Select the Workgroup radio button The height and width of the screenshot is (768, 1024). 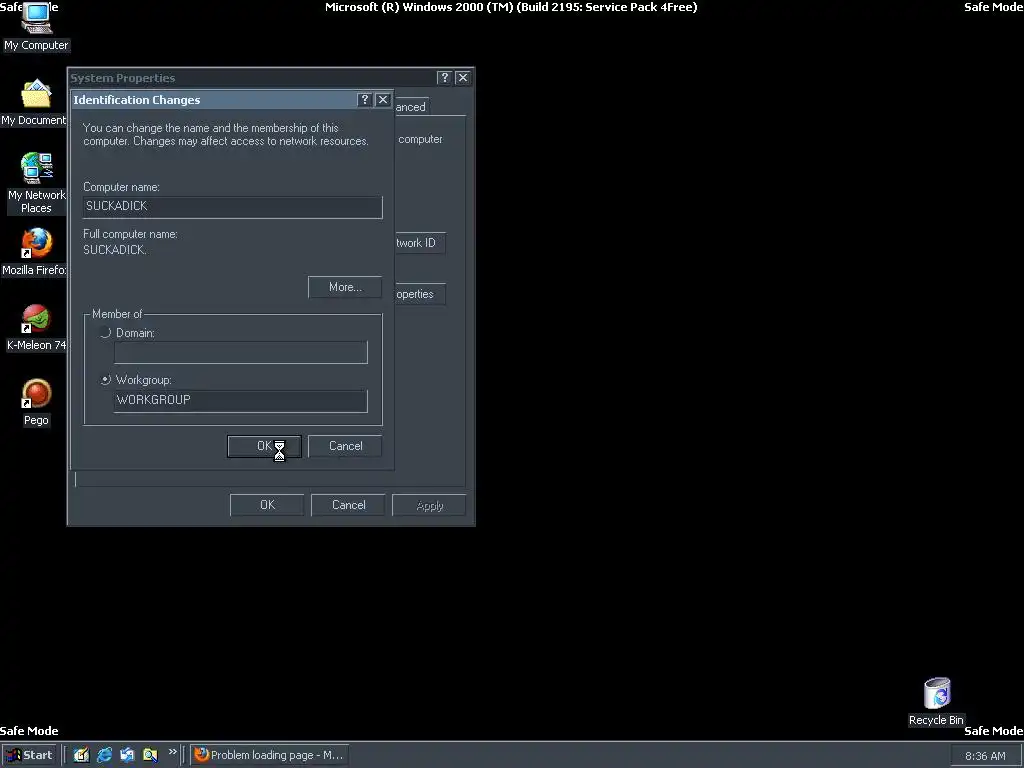tap(106, 380)
